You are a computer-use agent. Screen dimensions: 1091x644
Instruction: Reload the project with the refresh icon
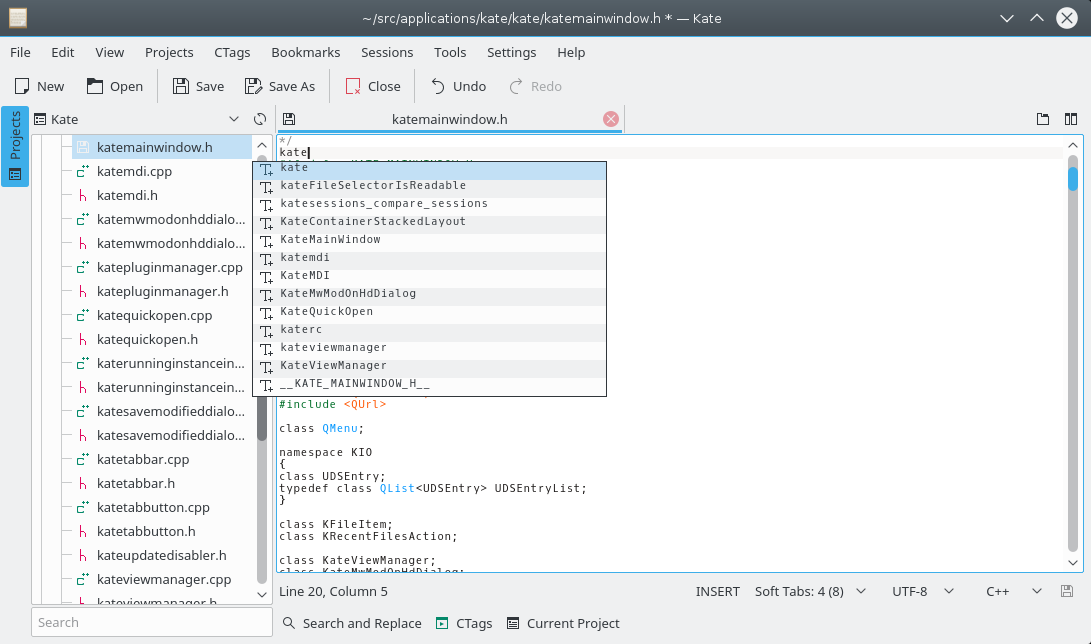tap(260, 119)
